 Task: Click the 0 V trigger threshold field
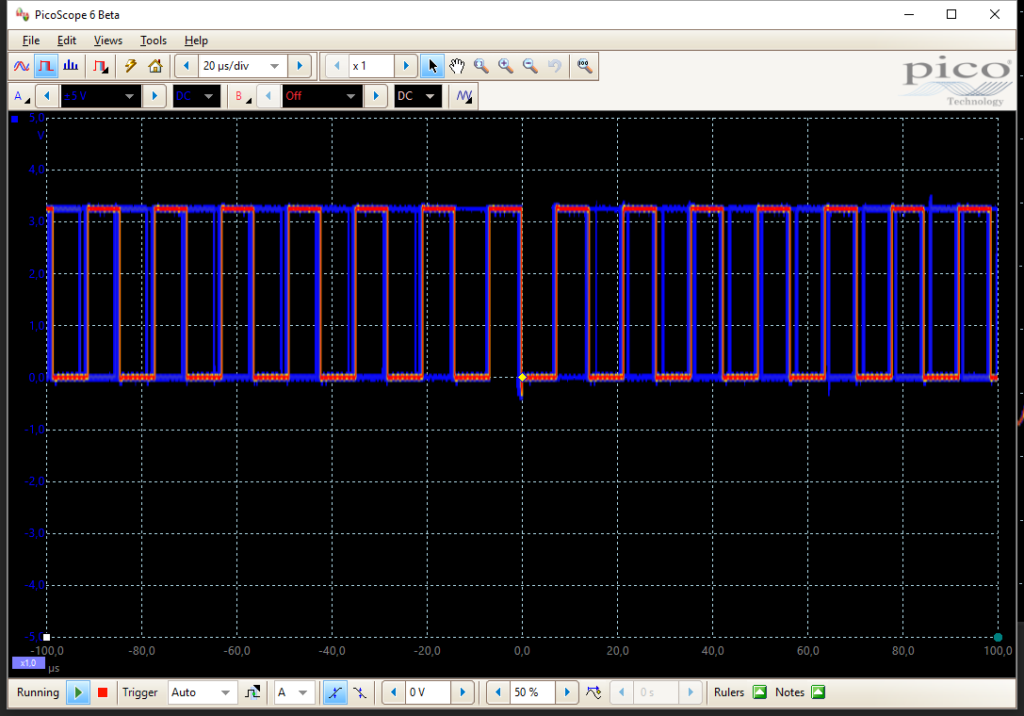tap(428, 692)
